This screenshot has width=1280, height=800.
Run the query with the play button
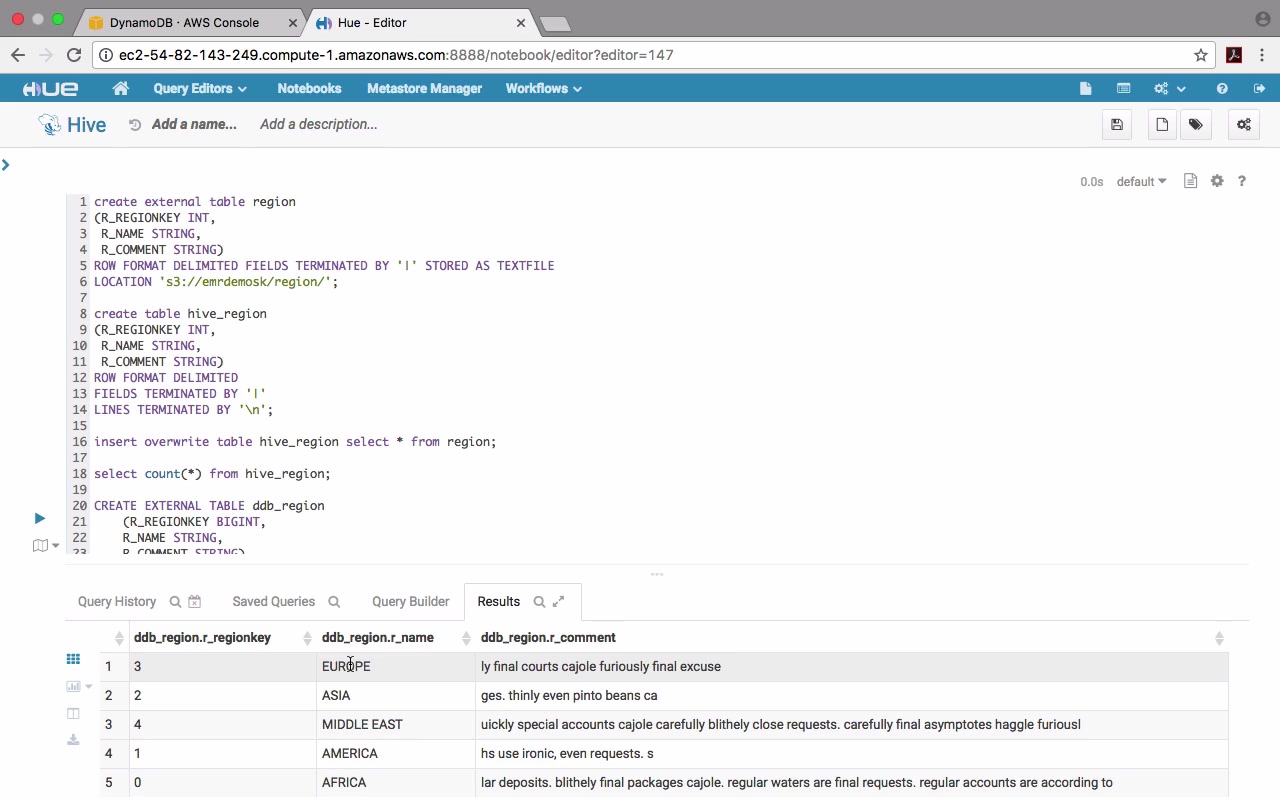pos(39,518)
